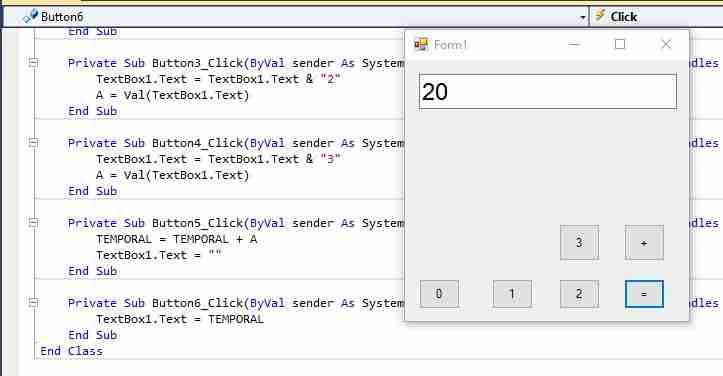The image size is (723, 376).
Task: Click End Sub below Button5_Click
Action: 92,271
